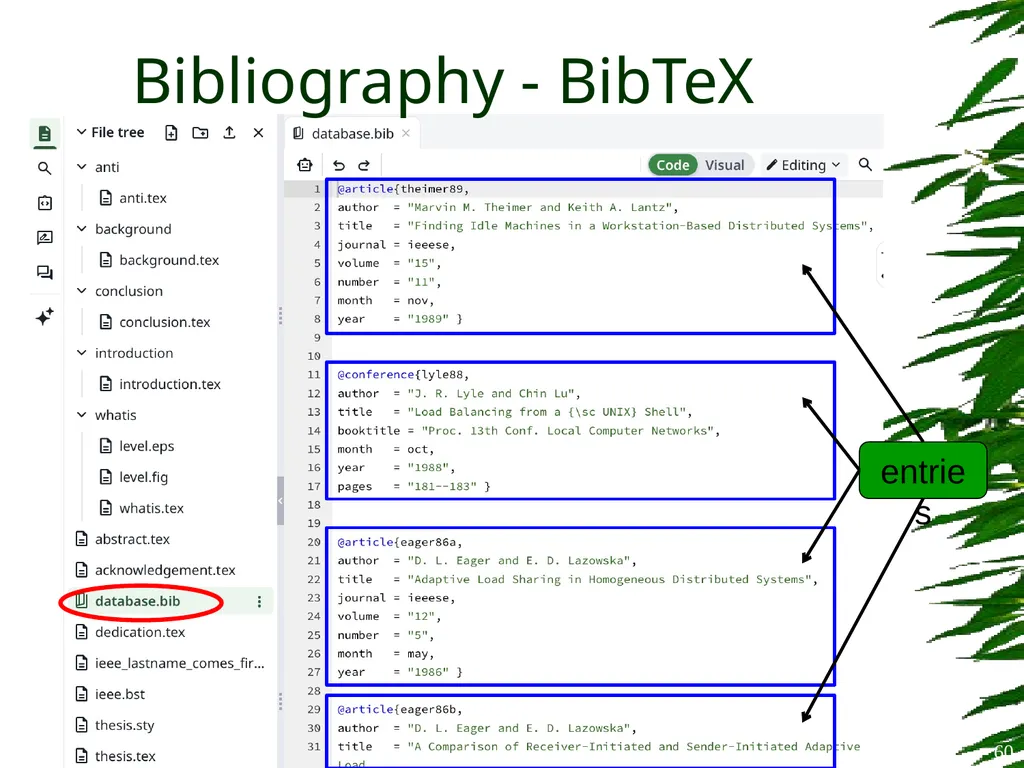Image resolution: width=1024 pixels, height=768 pixels.
Task: Open thesis.tex file
Action: 125,756
